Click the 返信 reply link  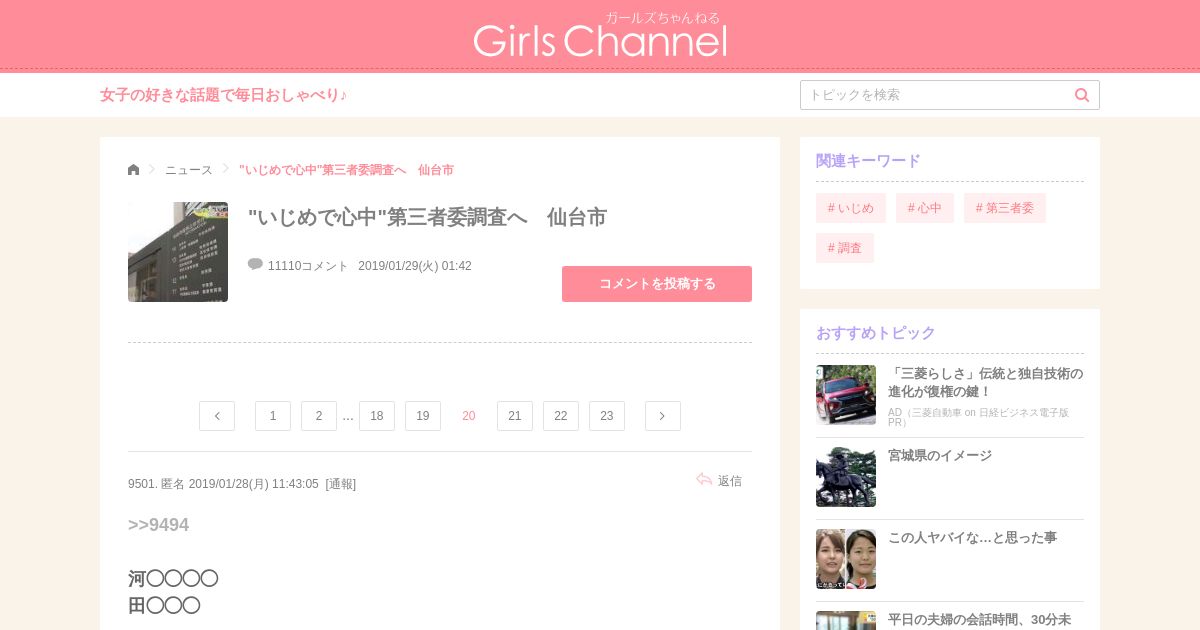click(730, 481)
